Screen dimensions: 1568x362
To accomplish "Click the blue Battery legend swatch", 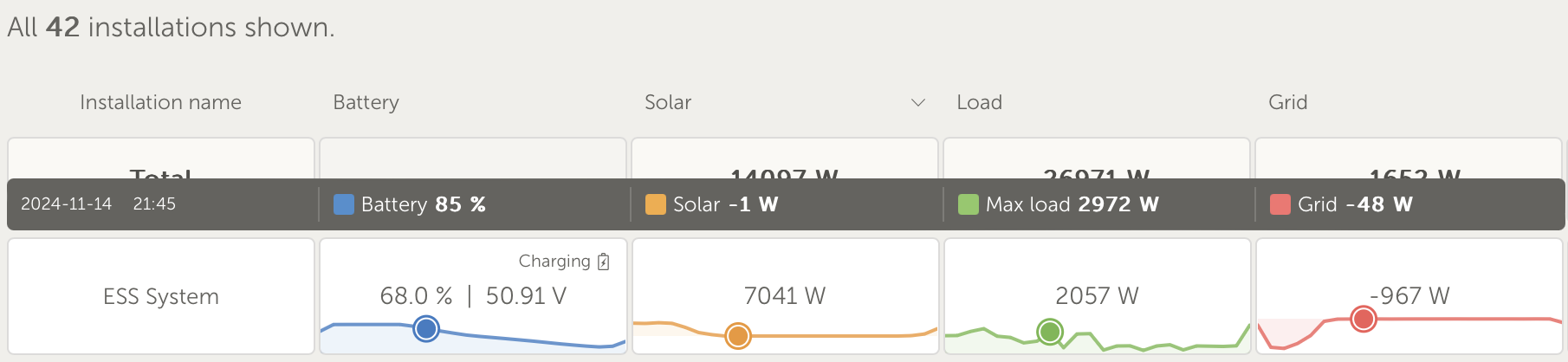I will [x=344, y=204].
